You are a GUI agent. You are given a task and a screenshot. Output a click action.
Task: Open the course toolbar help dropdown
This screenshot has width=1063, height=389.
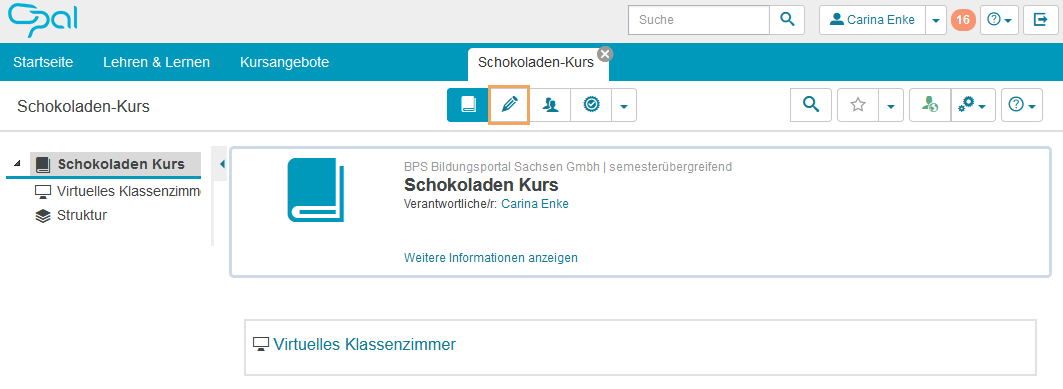coord(1022,105)
